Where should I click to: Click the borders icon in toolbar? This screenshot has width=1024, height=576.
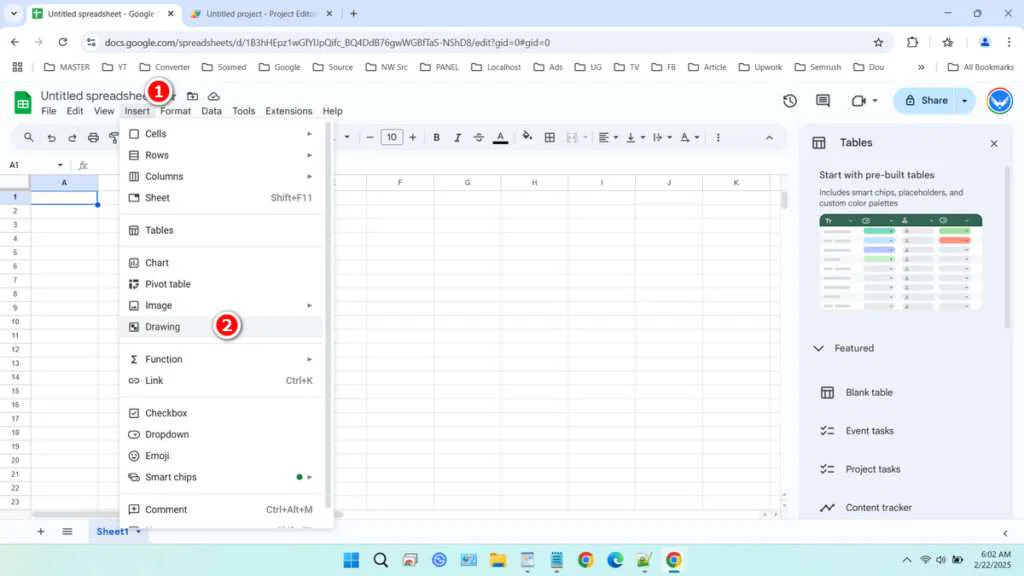(550, 137)
